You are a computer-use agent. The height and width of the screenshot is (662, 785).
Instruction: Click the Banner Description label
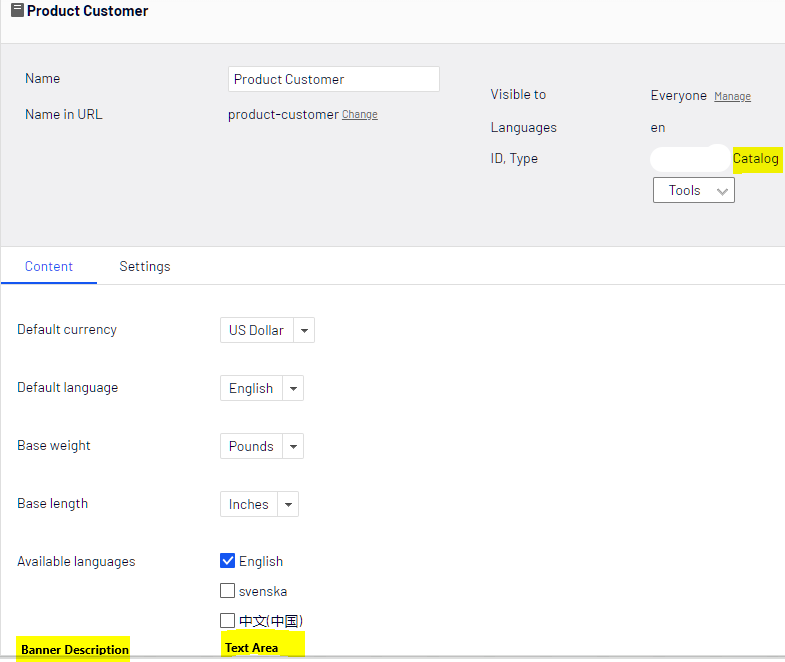pyautogui.click(x=74, y=650)
